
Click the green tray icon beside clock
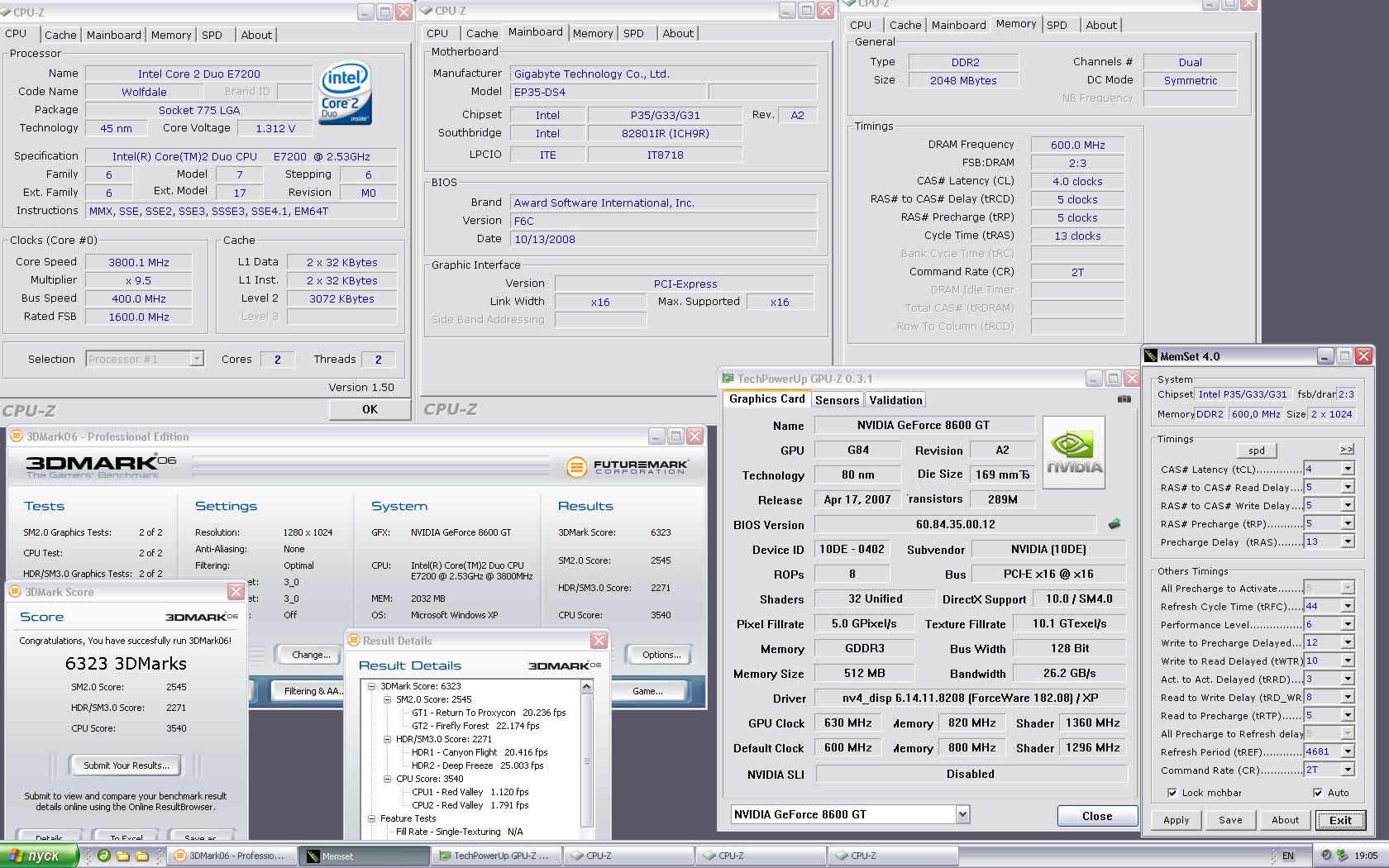tap(1341, 856)
